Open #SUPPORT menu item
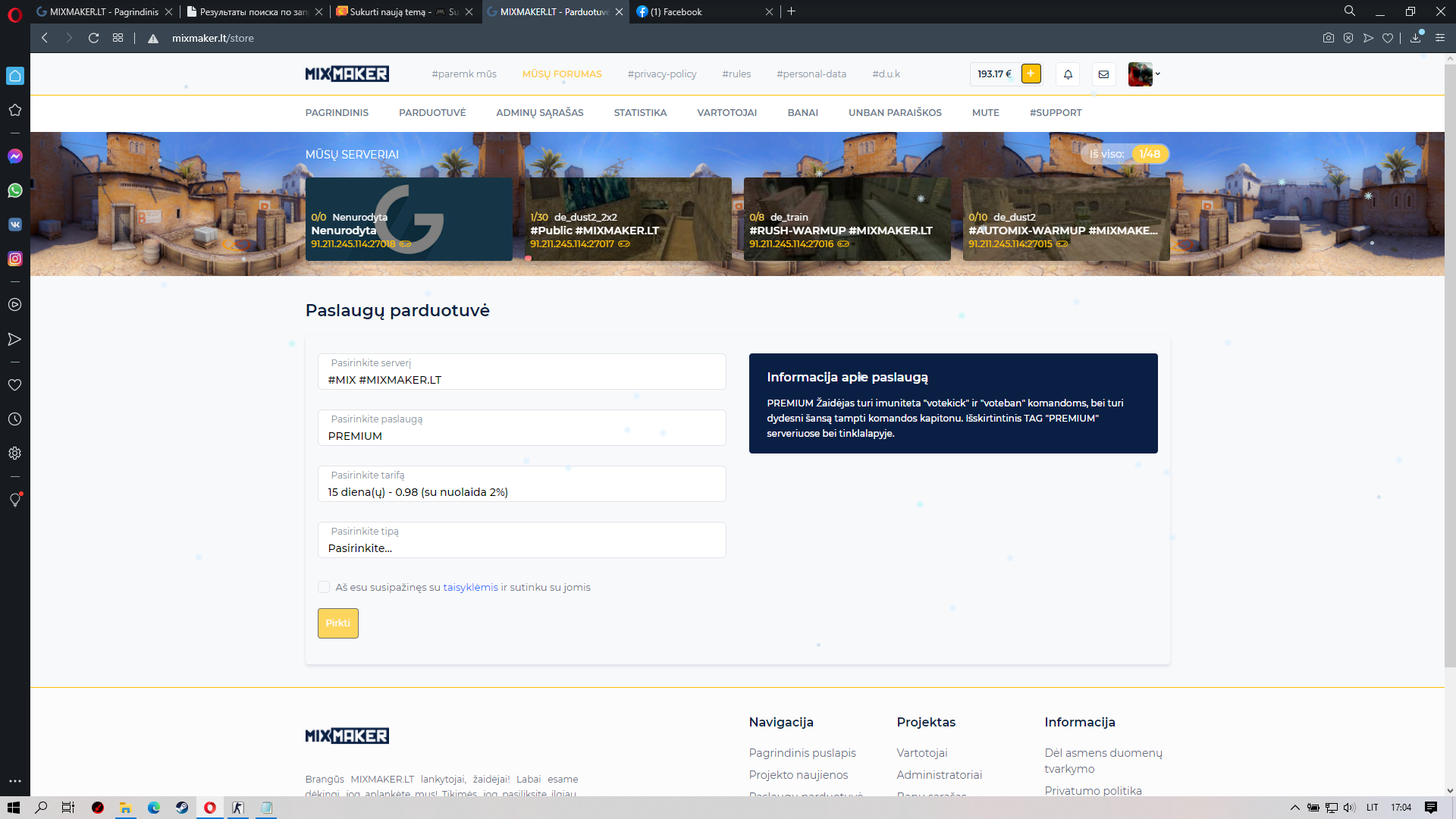The image size is (1456, 819). click(1056, 113)
